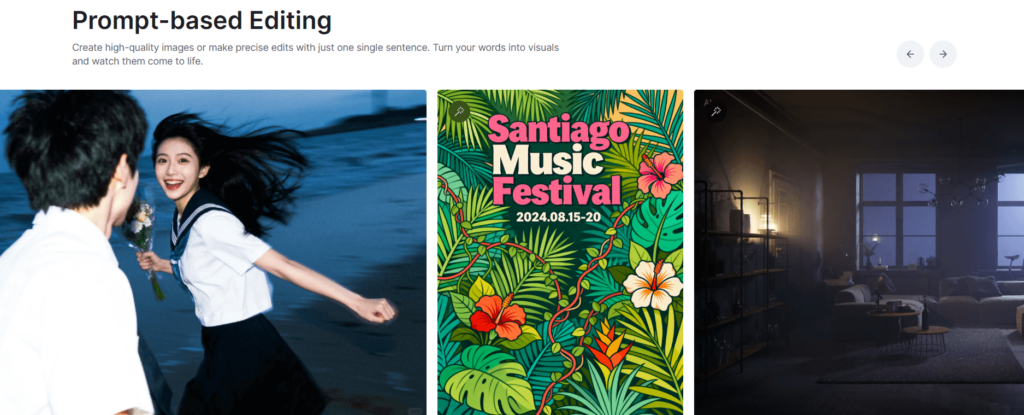Click the description paragraph under the heading
Image resolution: width=1024 pixels, height=415 pixels.
(315, 55)
